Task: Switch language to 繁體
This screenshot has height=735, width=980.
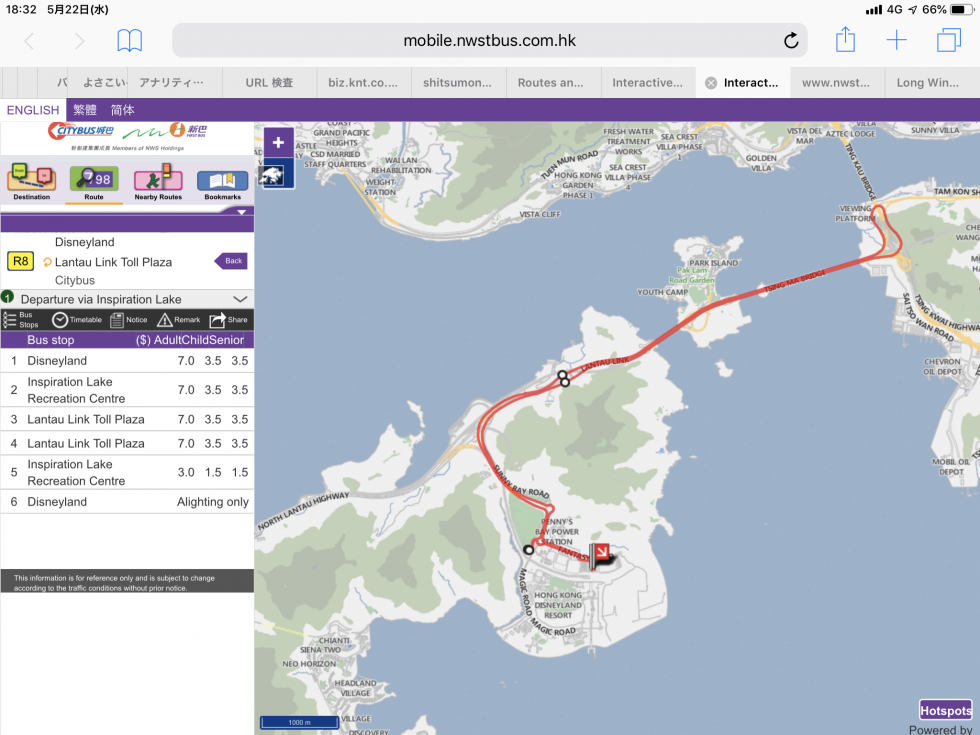Action: (85, 110)
